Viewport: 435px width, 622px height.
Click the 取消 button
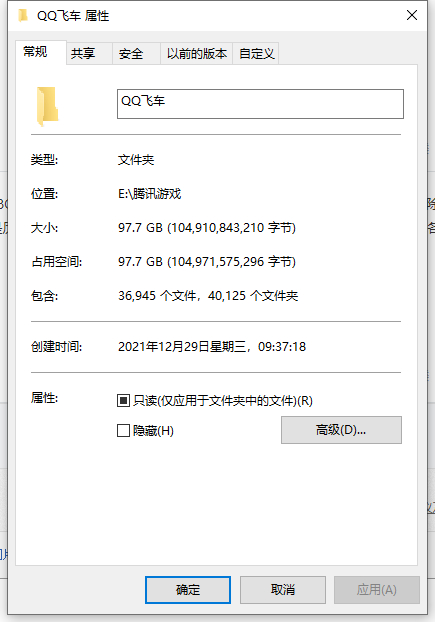[283, 590]
